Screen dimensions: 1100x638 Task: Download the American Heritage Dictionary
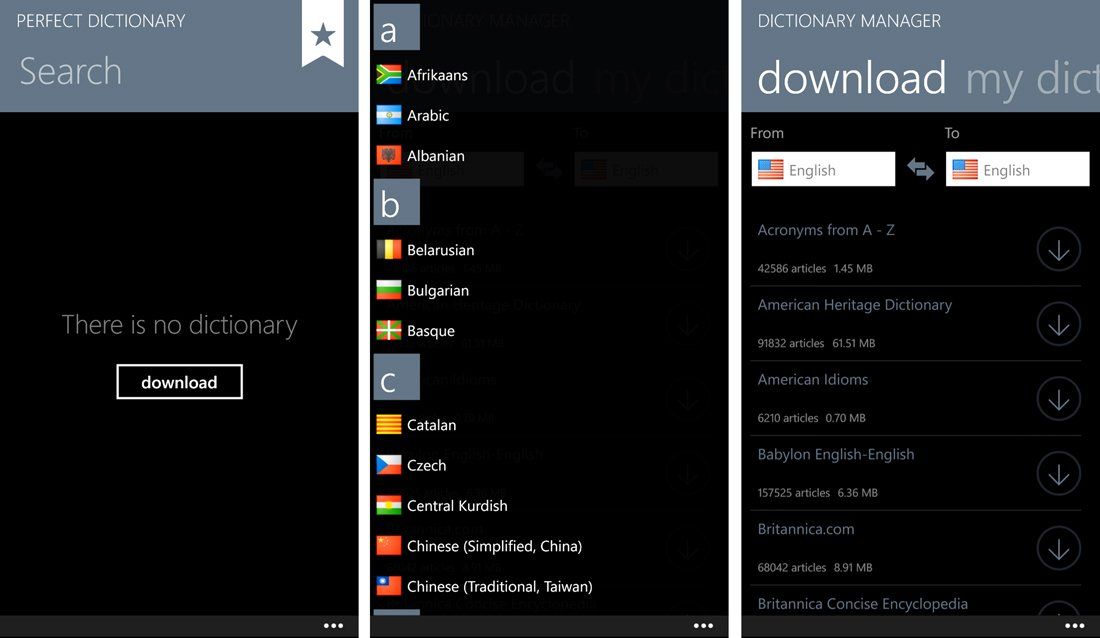[1058, 323]
